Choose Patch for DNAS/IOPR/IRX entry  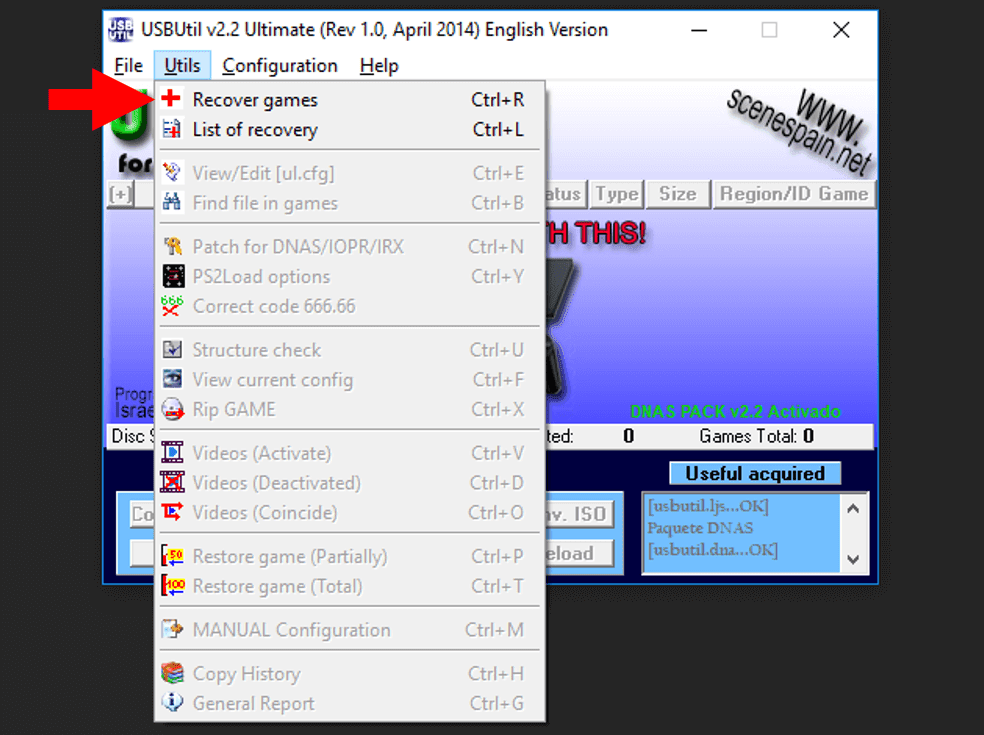point(350,247)
